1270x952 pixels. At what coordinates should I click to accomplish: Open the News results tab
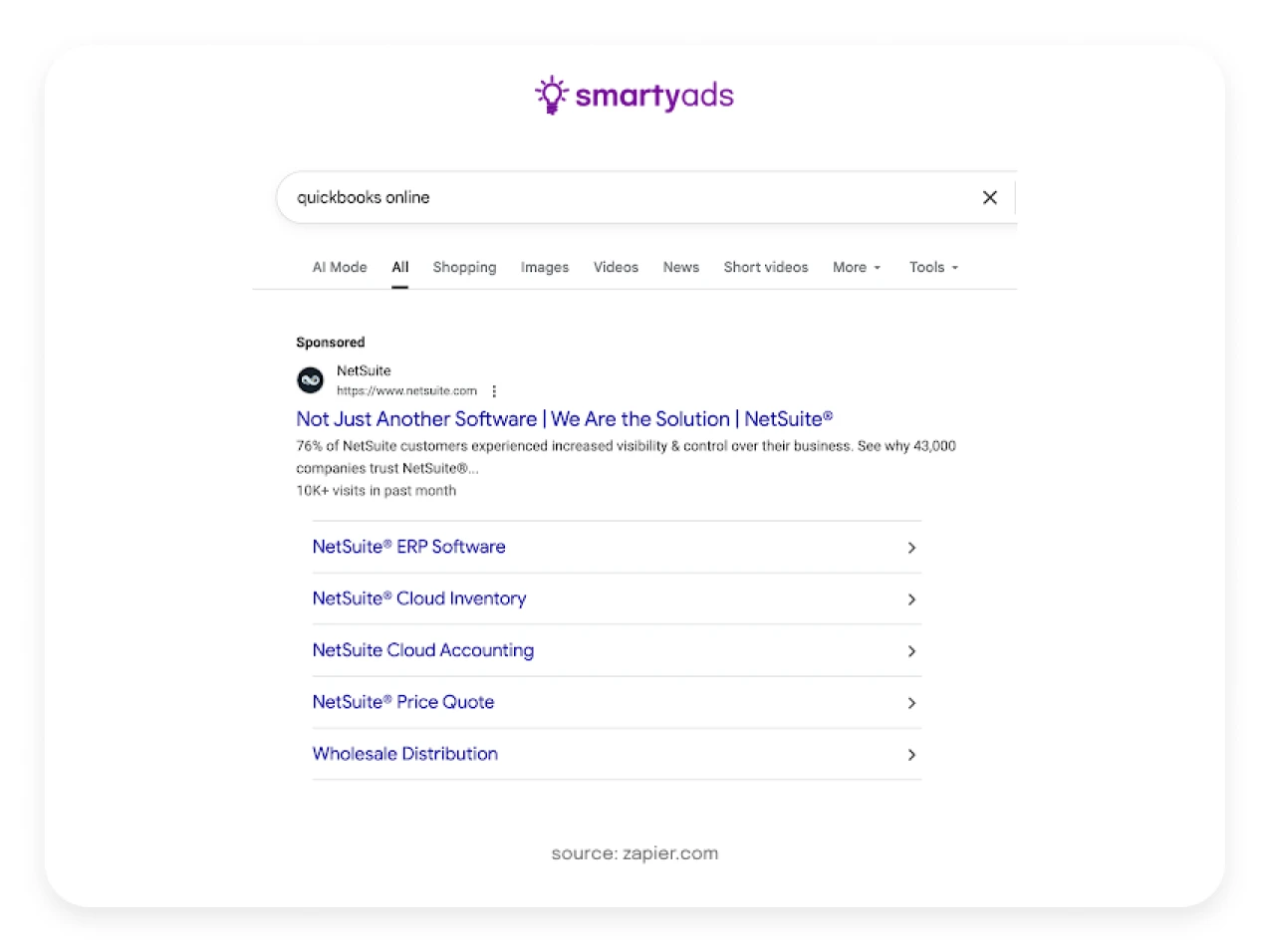point(680,267)
